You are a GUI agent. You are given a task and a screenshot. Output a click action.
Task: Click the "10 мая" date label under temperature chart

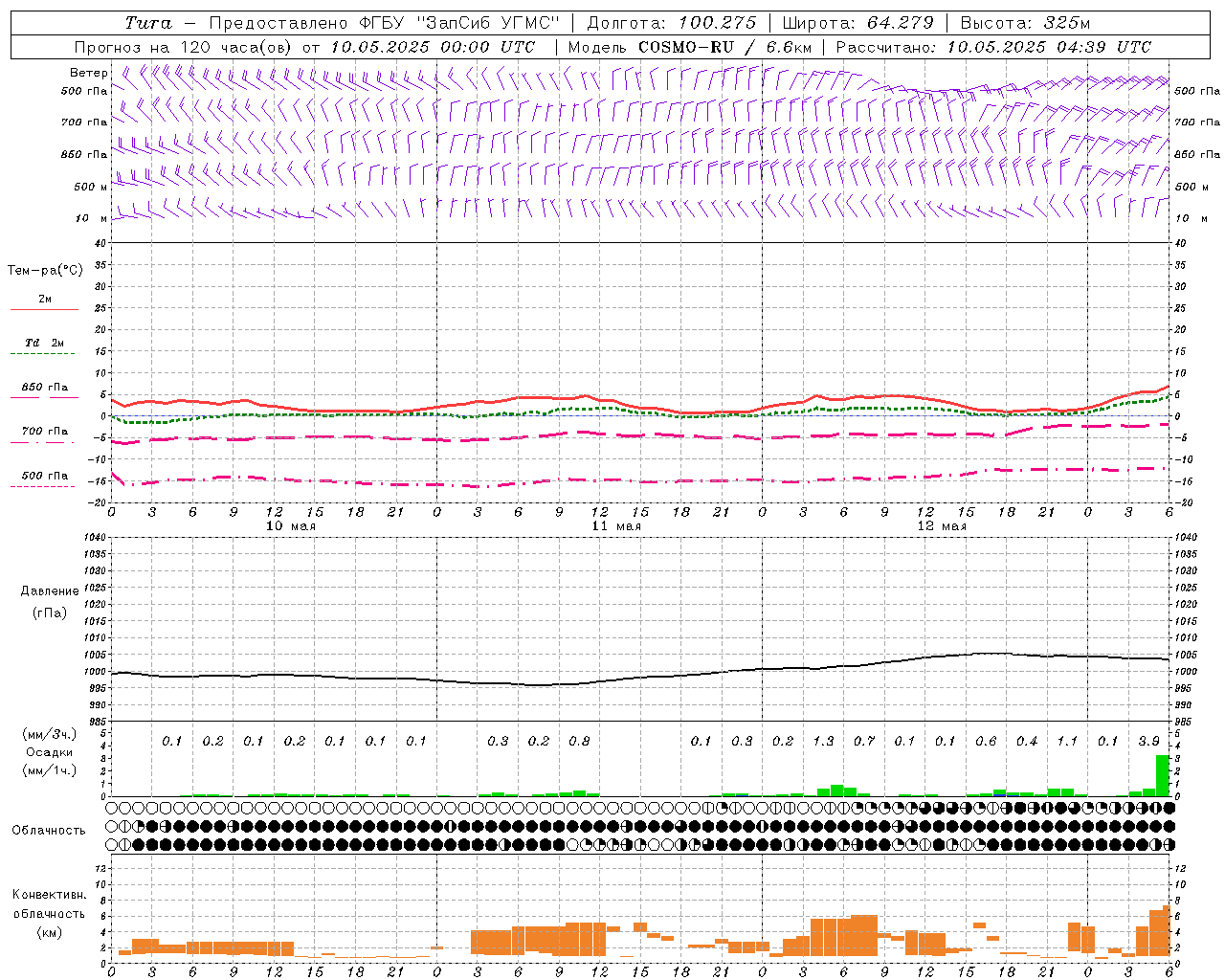(291, 526)
